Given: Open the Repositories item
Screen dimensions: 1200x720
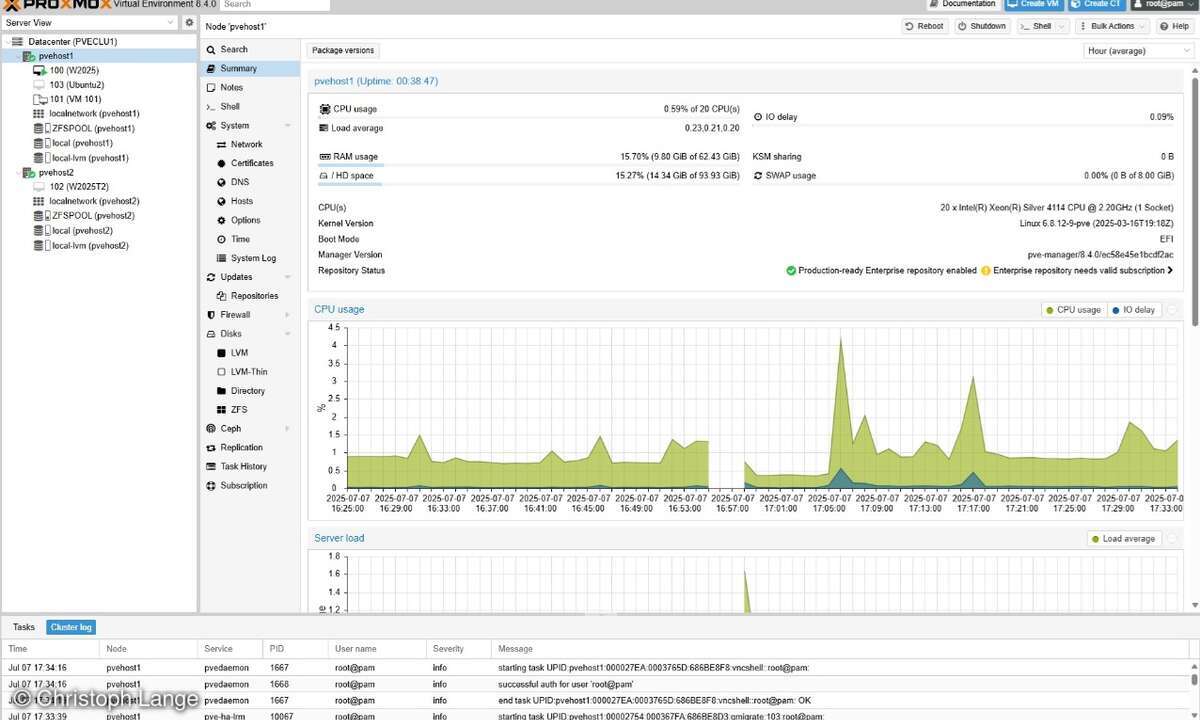Looking at the screenshot, I should click(250, 296).
